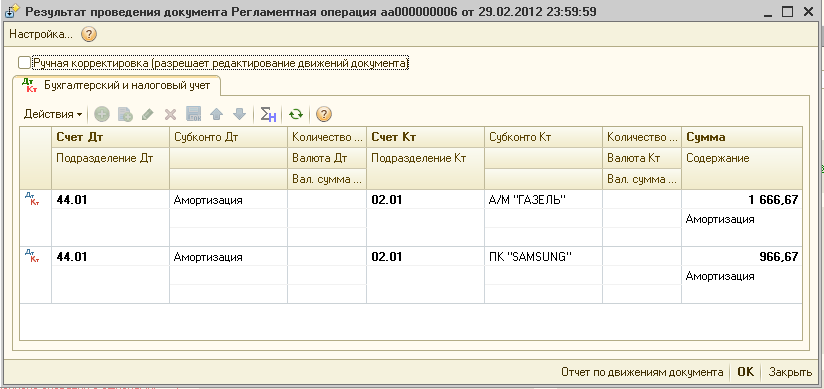This screenshot has width=824, height=389.
Task: Enable the Ручная корректировка checkbox
Action: pyautogui.click(x=24, y=63)
